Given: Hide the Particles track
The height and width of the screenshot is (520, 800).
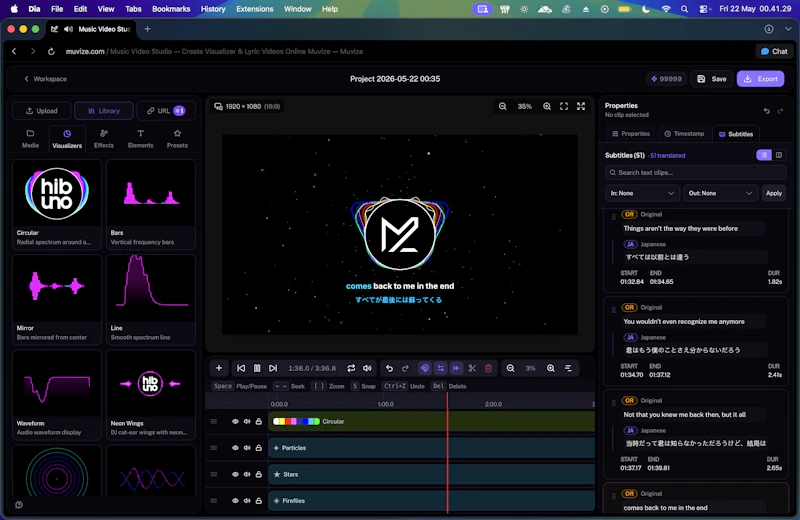Looking at the screenshot, I should 235,448.
